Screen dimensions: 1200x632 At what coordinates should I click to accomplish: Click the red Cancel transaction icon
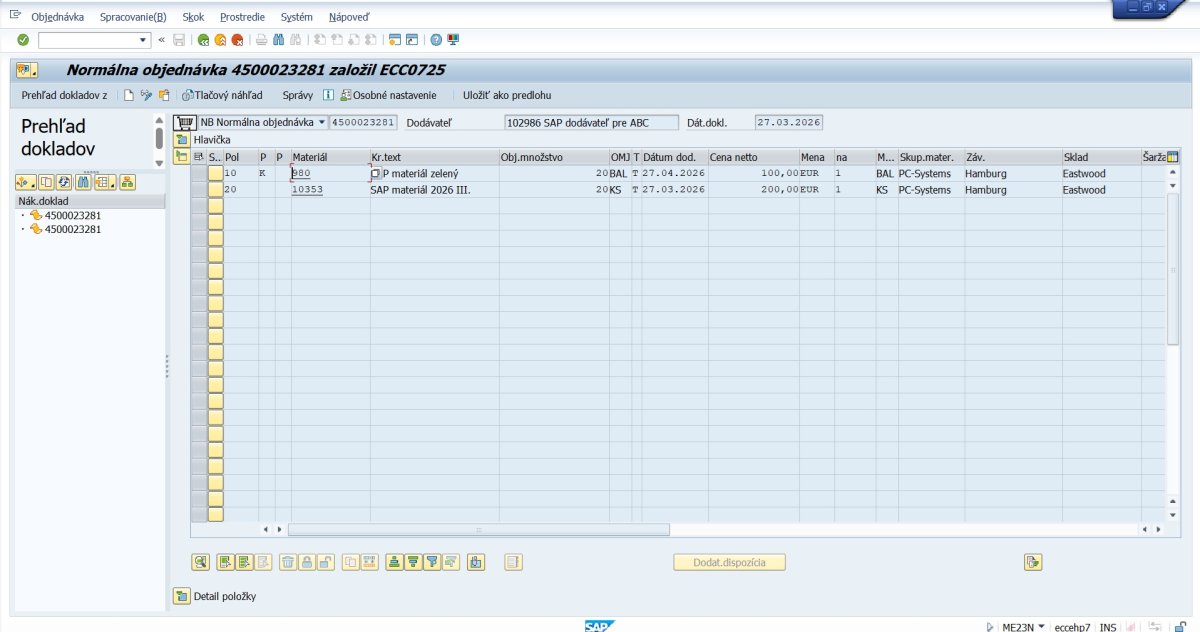pyautogui.click(x=237, y=40)
